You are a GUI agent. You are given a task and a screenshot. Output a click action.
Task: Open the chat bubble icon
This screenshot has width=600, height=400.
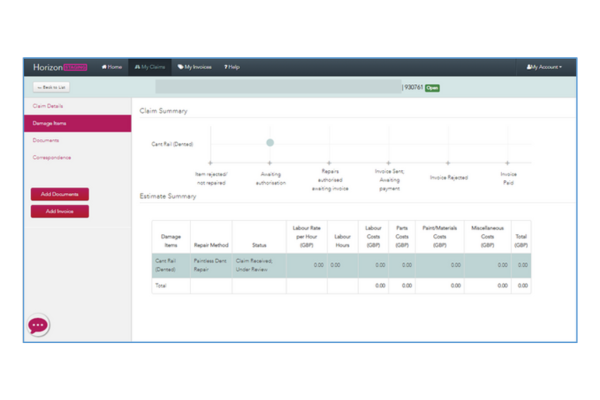coord(38,325)
